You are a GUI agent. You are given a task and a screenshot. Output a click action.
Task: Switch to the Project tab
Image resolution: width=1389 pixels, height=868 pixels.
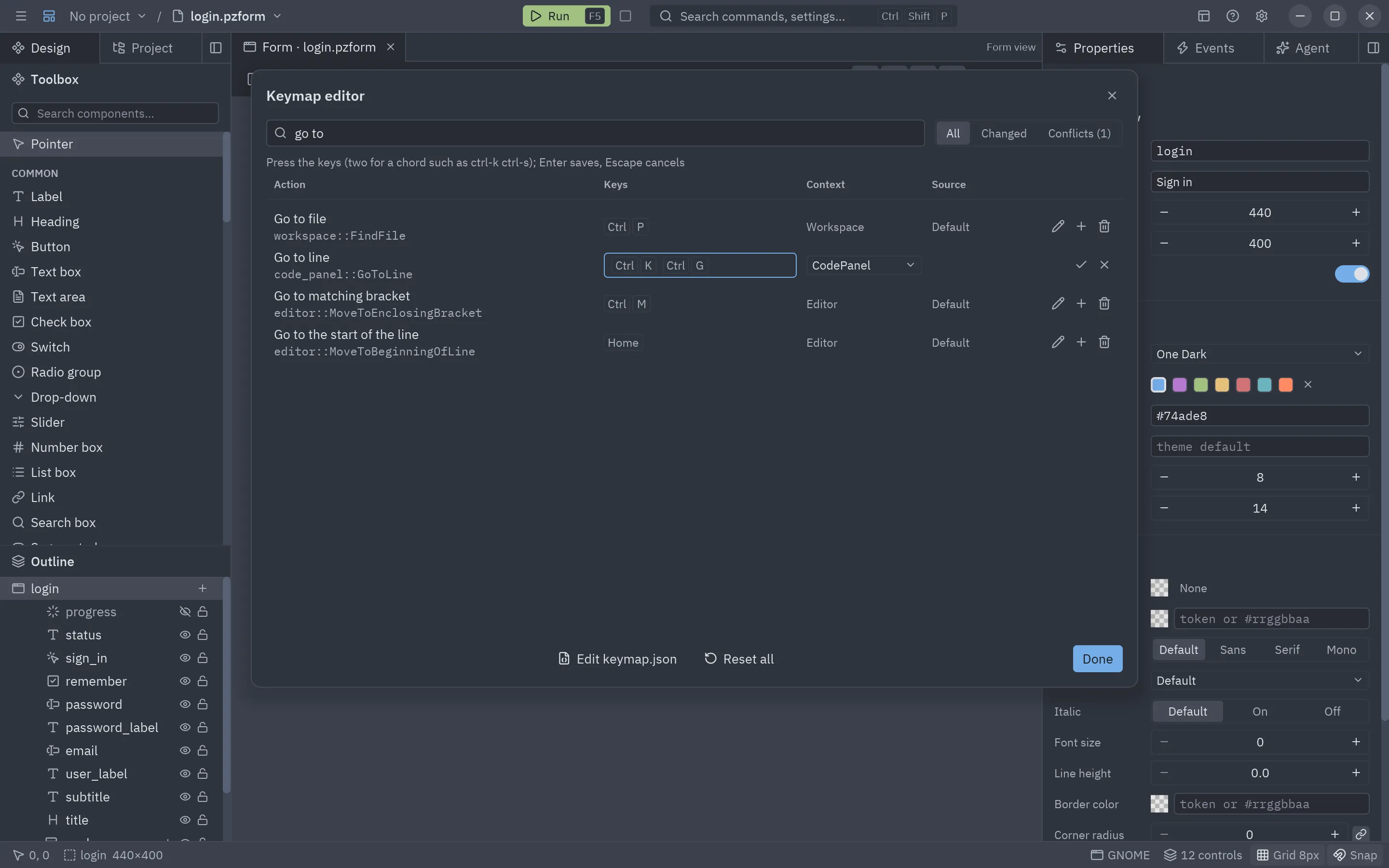[x=151, y=48]
